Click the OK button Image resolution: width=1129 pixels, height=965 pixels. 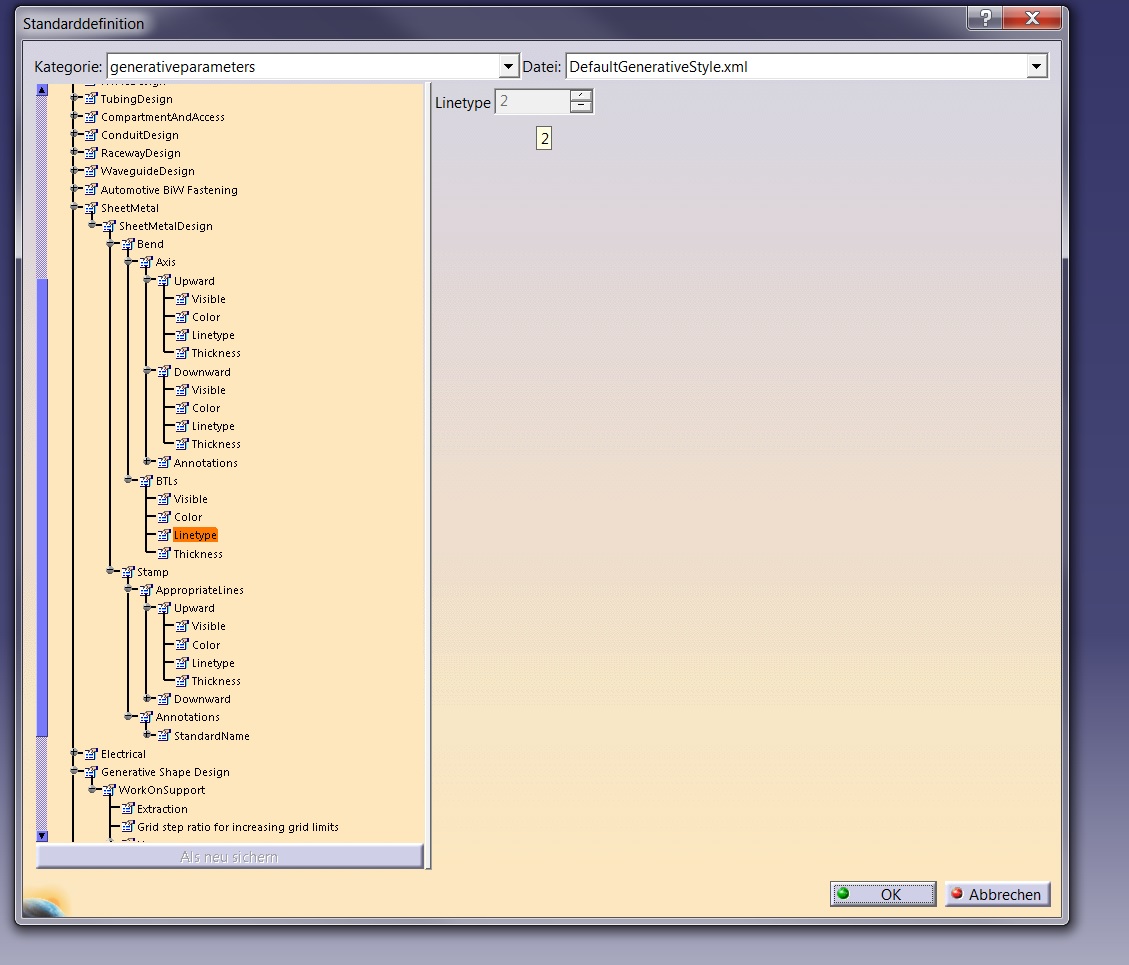pos(883,894)
